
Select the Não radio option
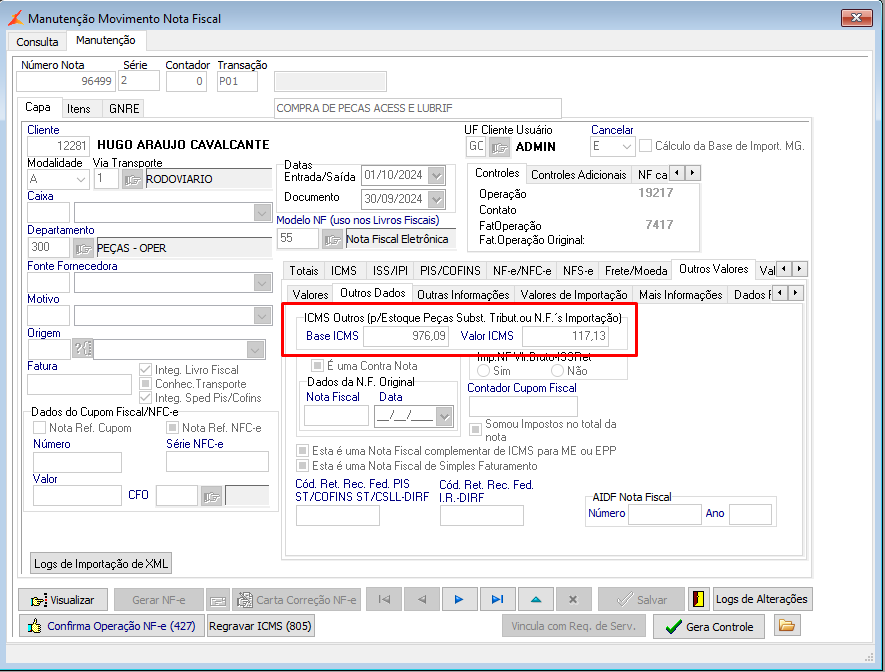(557, 371)
